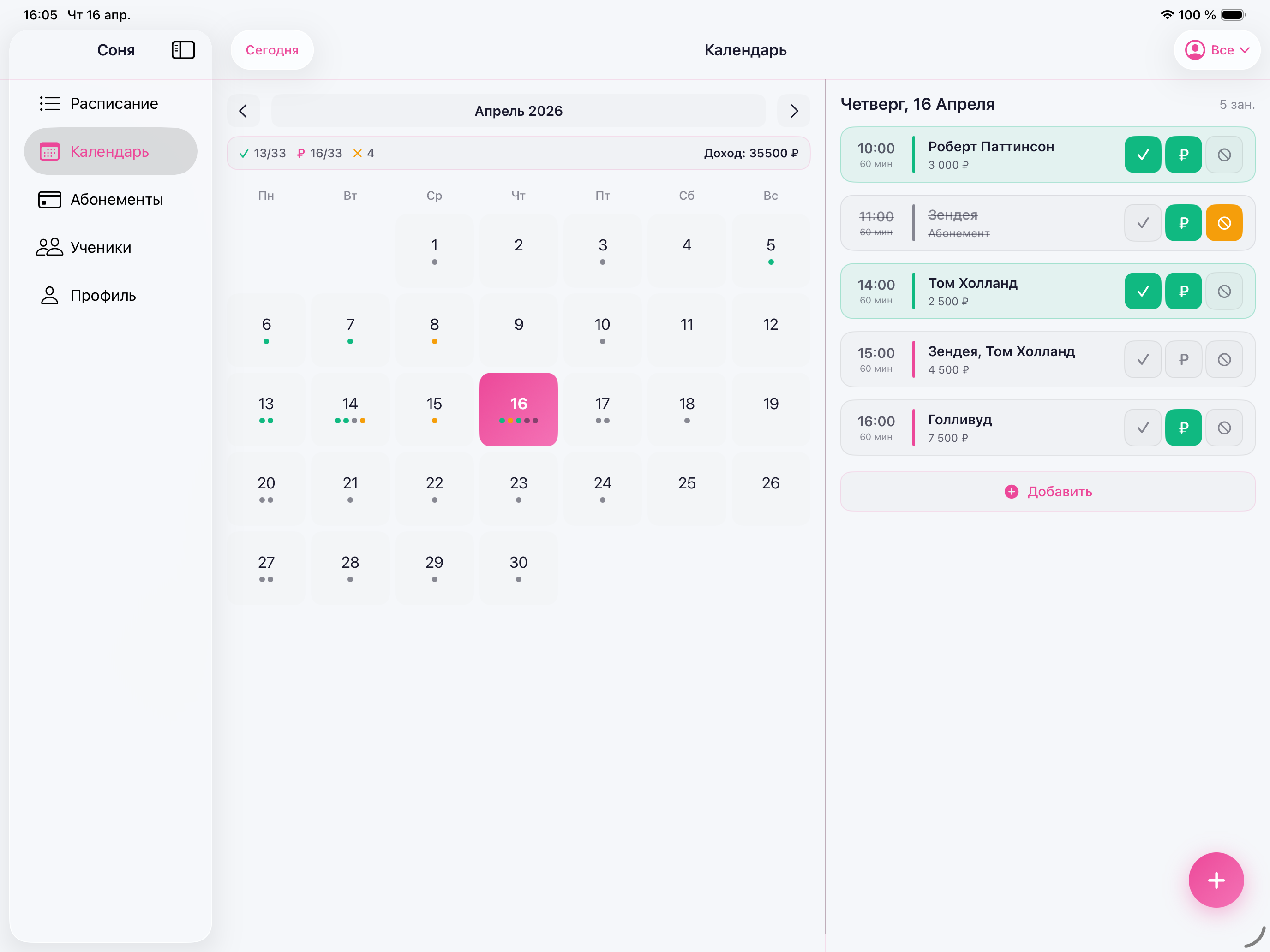Mark the 16:00 Голливуд lesson as paid
Viewport: 1270px width, 952px height.
[x=1183, y=427]
